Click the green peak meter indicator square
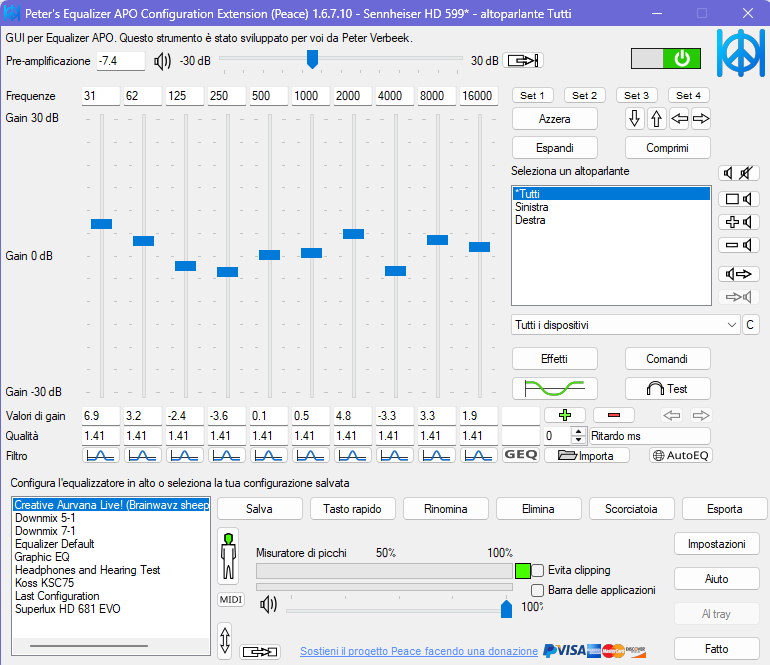Screen dimensions: 770x665 522,571
